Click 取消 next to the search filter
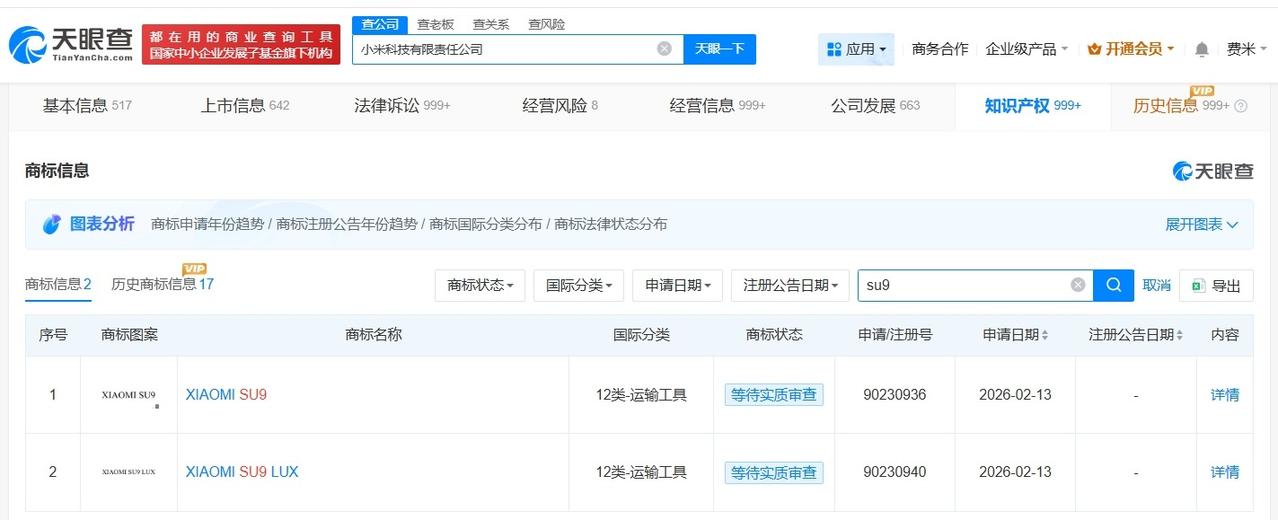 coord(1156,285)
